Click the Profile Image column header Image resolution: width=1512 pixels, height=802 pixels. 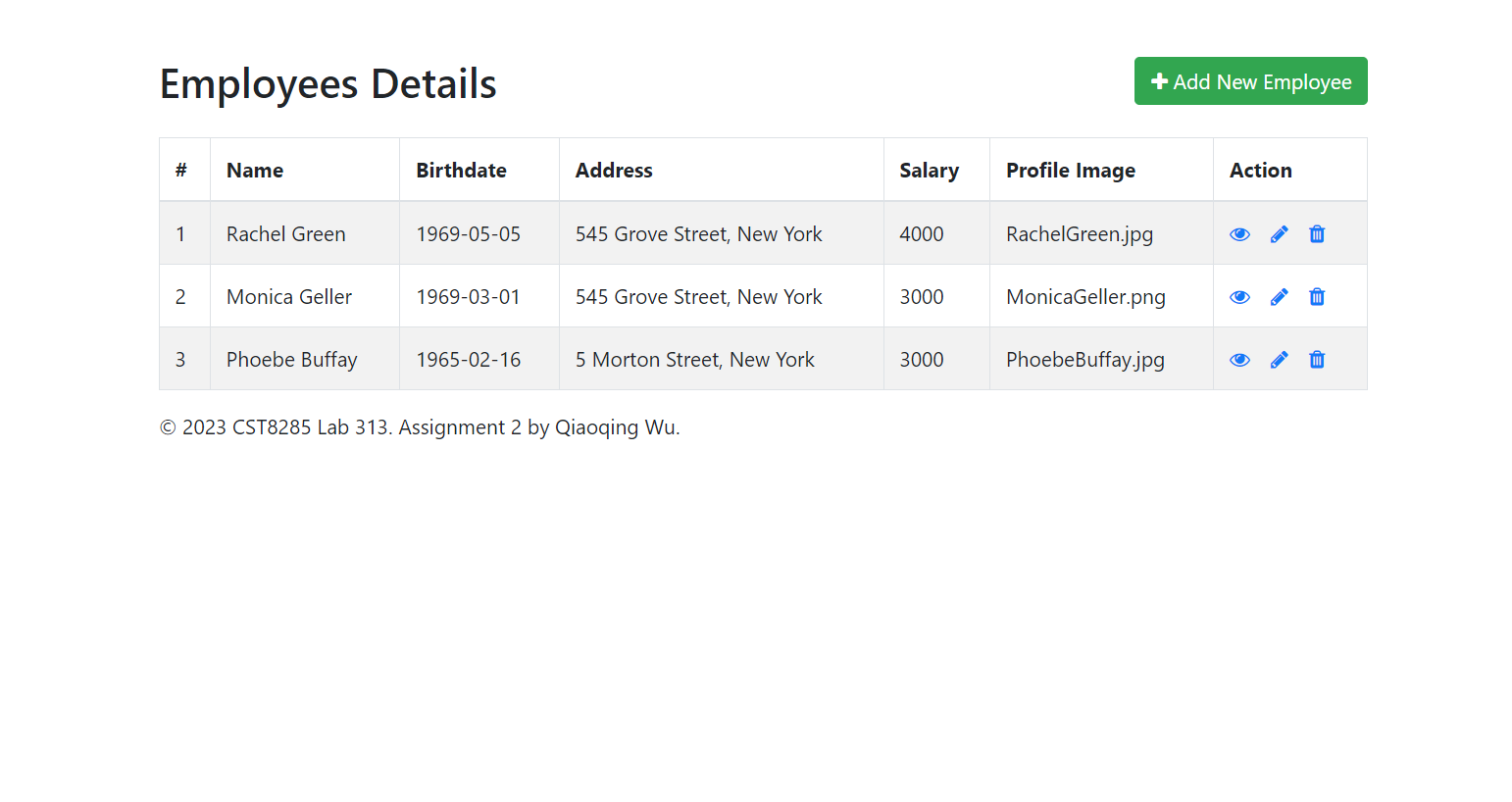pyautogui.click(x=1101, y=170)
